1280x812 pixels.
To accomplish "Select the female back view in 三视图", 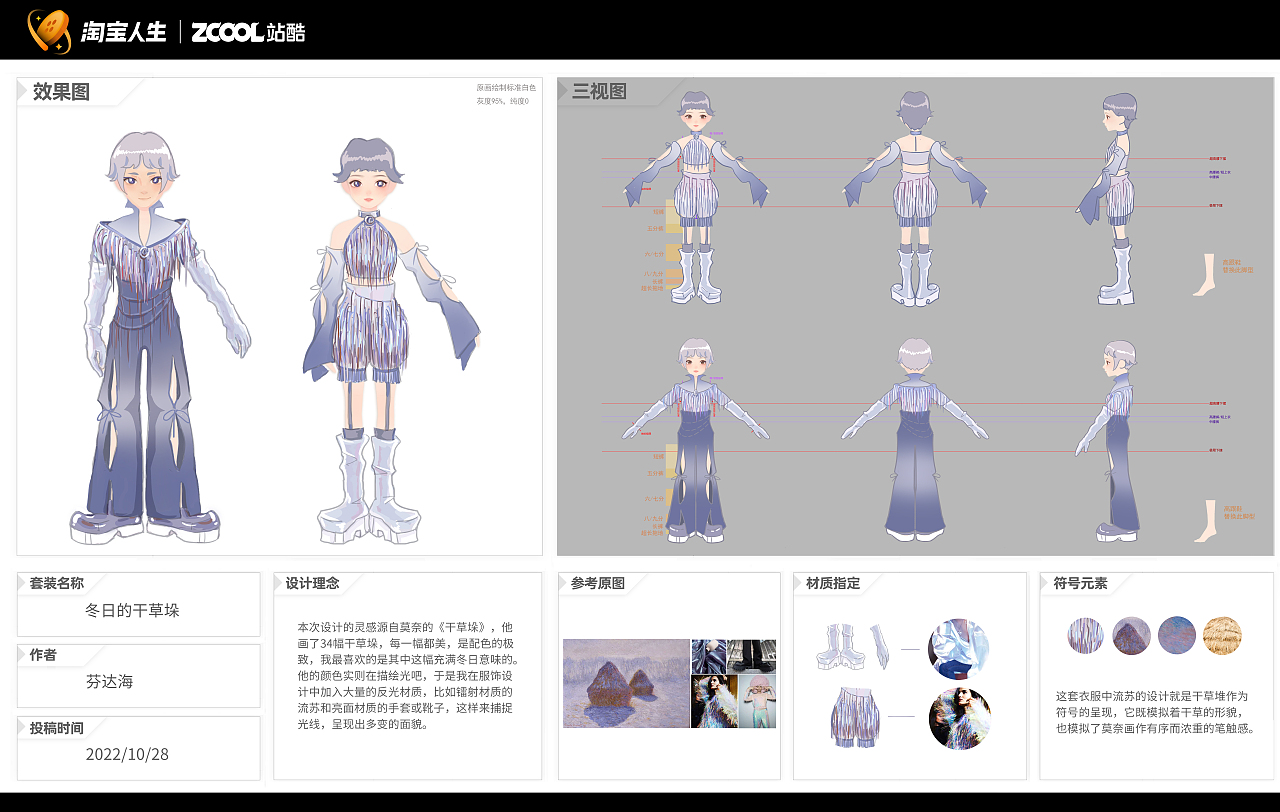I will pos(915,198).
